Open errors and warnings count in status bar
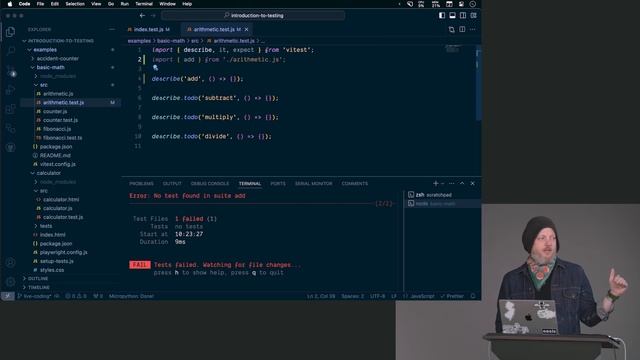Viewport: 640px width, 360px height. pos(76,296)
